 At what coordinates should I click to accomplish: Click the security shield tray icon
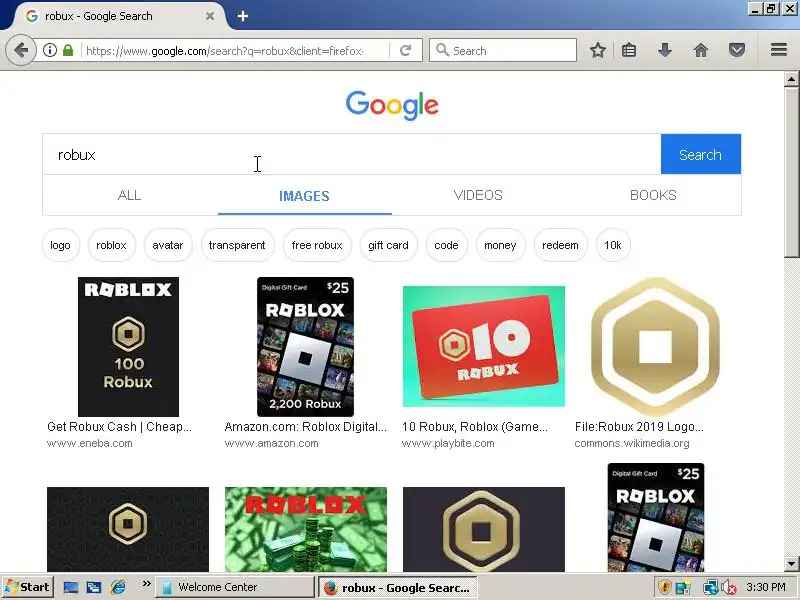coord(664,588)
